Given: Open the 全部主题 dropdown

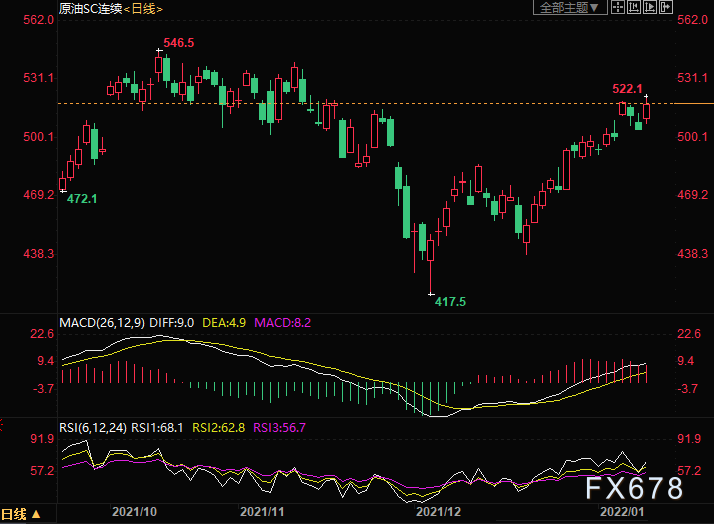Looking at the screenshot, I should pyautogui.click(x=570, y=7).
